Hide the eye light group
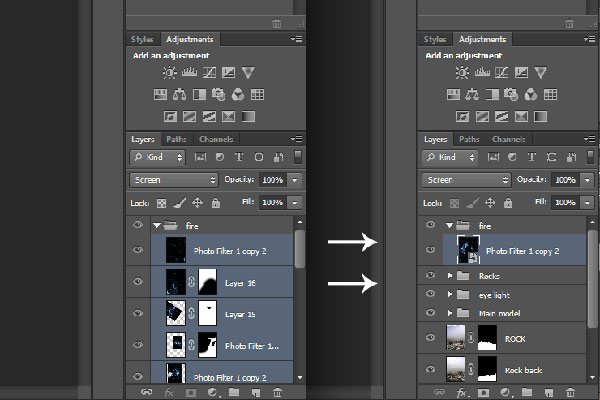 coord(430,294)
